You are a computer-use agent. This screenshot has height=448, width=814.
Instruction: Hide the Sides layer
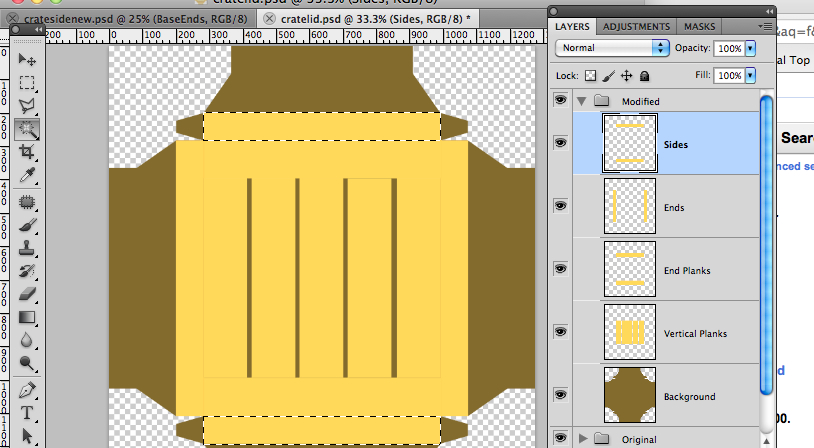(560, 142)
